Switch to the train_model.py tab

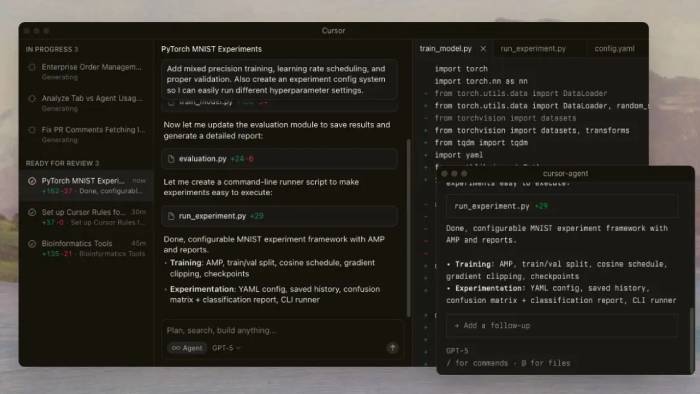[x=446, y=49]
